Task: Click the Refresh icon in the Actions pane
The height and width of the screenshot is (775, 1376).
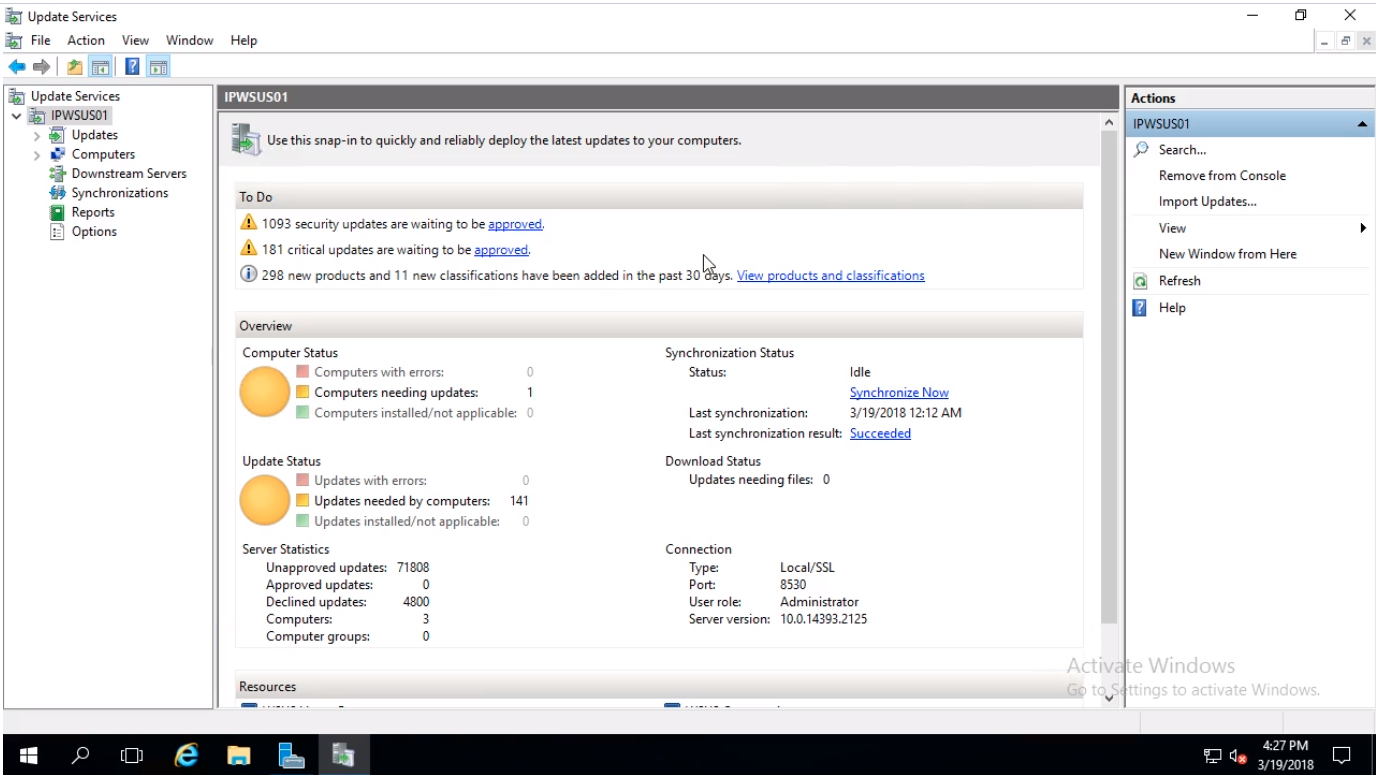Action: pyautogui.click(x=1140, y=281)
